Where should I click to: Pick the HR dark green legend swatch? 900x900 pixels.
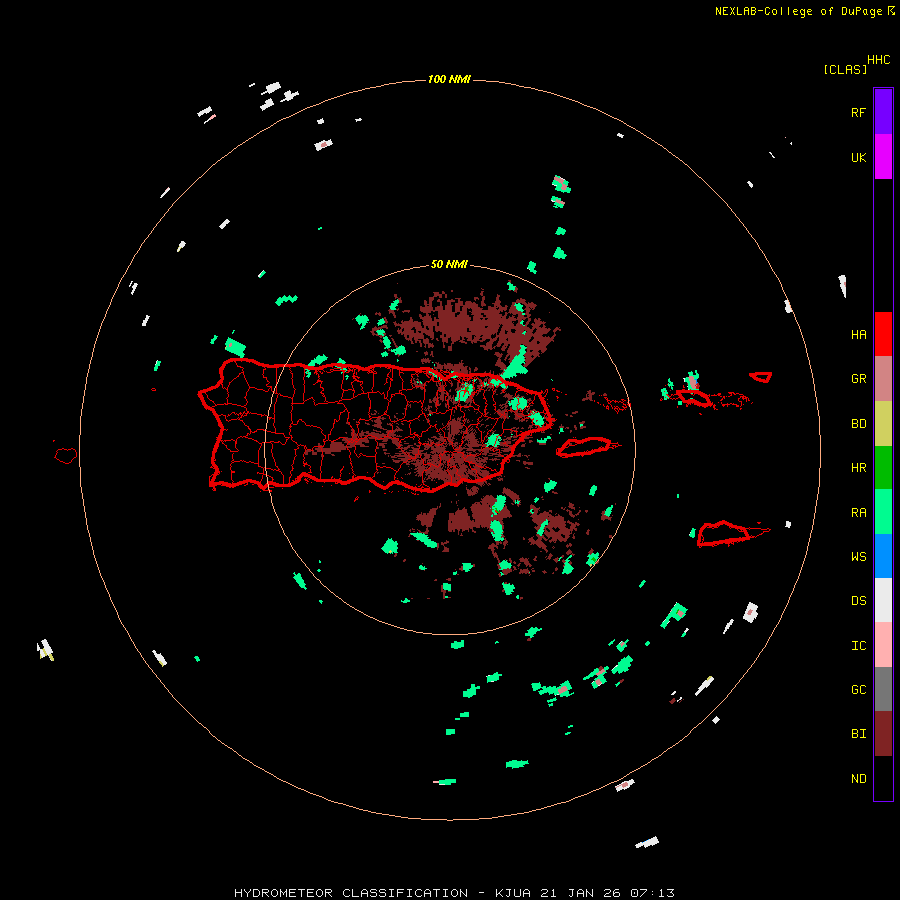[883, 468]
